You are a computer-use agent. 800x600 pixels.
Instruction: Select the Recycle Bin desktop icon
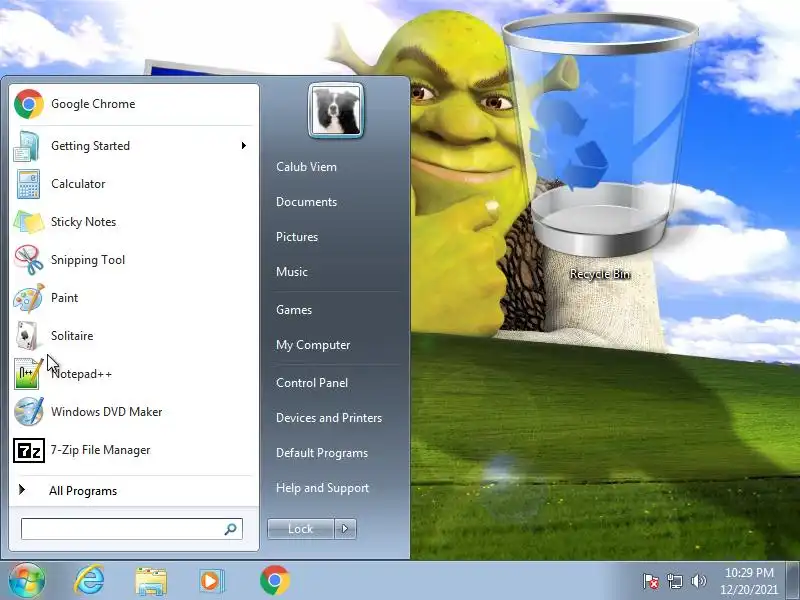coord(600,148)
